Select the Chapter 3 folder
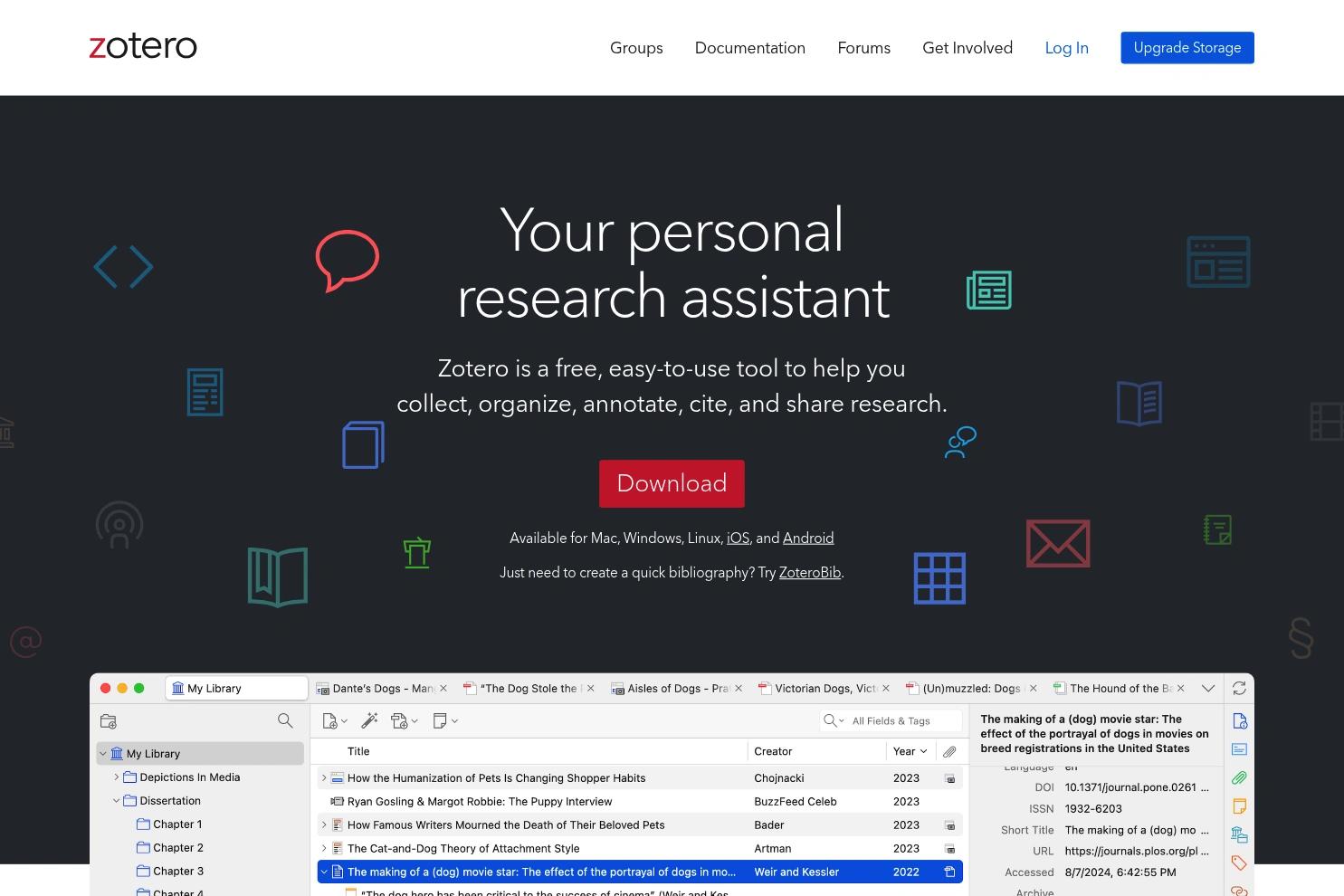Image resolution: width=1344 pixels, height=896 pixels. point(178,871)
